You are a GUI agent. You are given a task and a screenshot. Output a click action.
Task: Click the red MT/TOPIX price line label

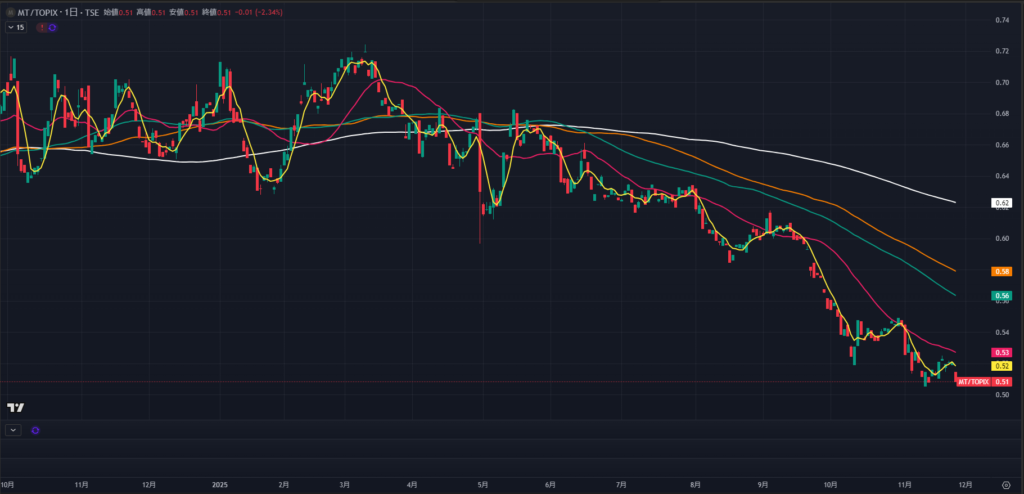[973, 381]
